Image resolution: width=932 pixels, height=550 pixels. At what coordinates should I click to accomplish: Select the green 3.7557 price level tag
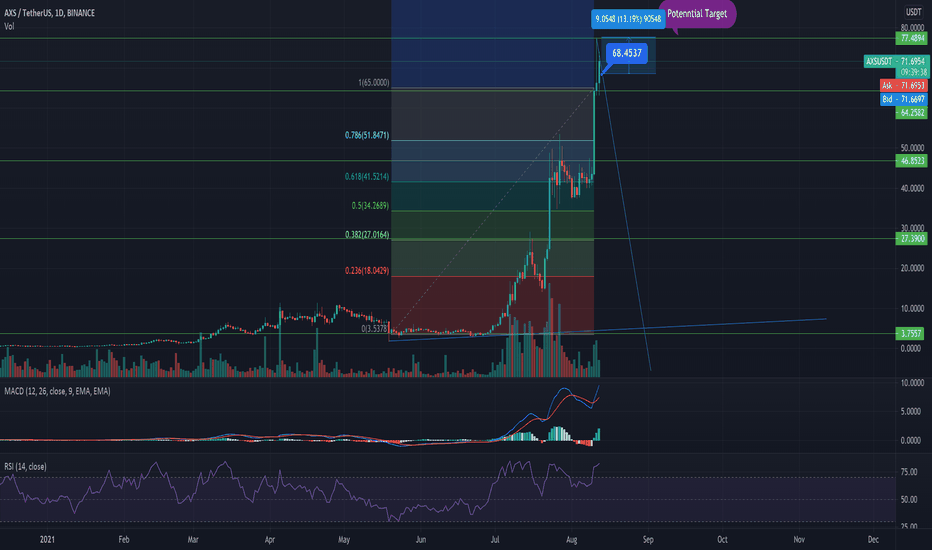[x=910, y=334]
